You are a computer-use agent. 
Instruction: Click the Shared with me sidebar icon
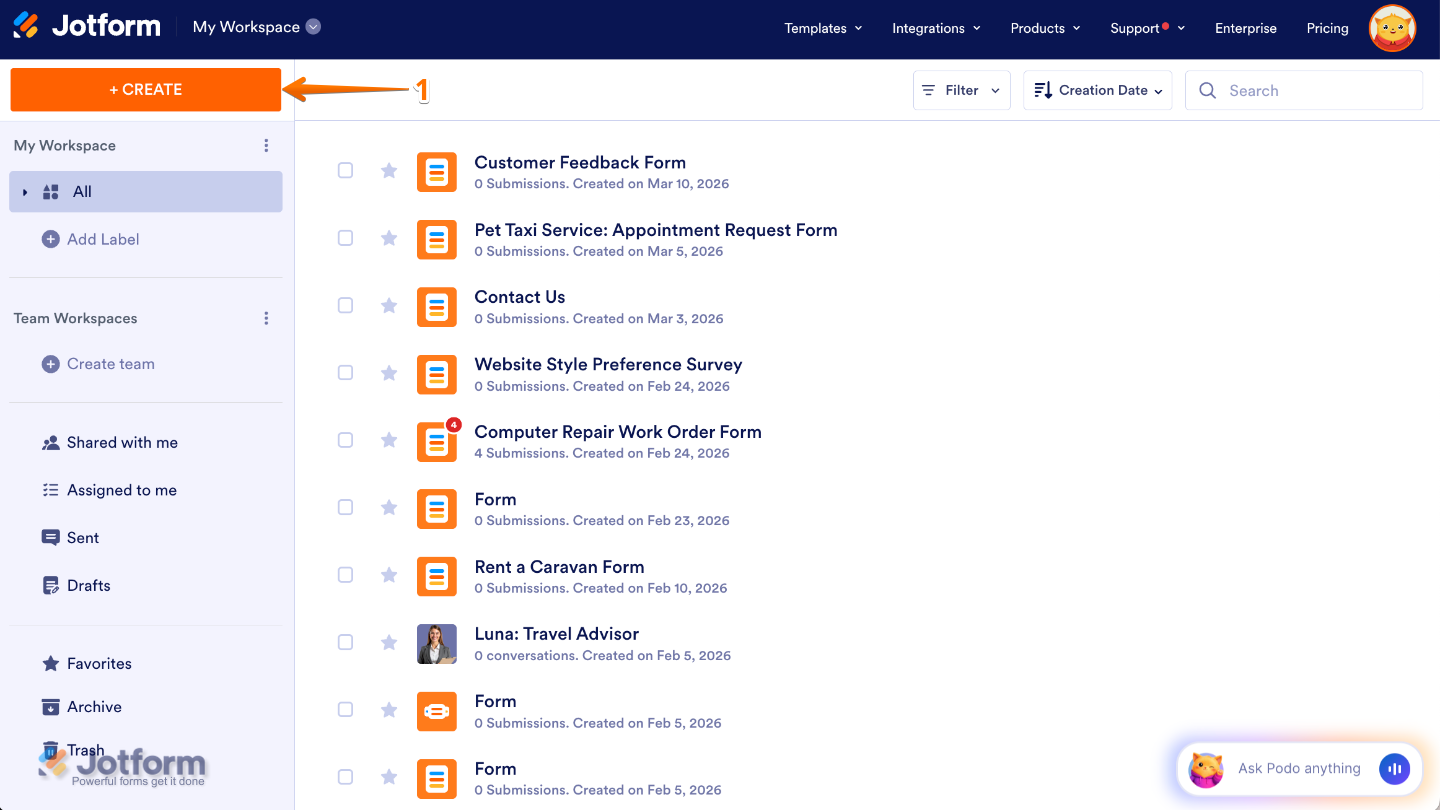pos(51,442)
